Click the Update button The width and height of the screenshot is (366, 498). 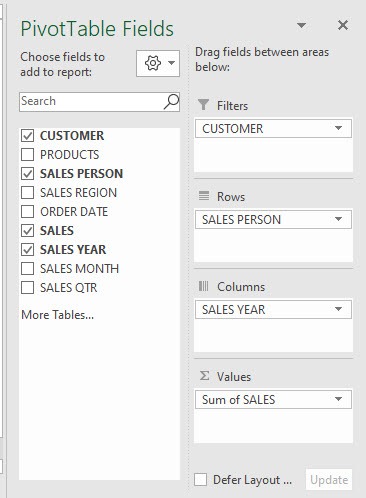(329, 480)
